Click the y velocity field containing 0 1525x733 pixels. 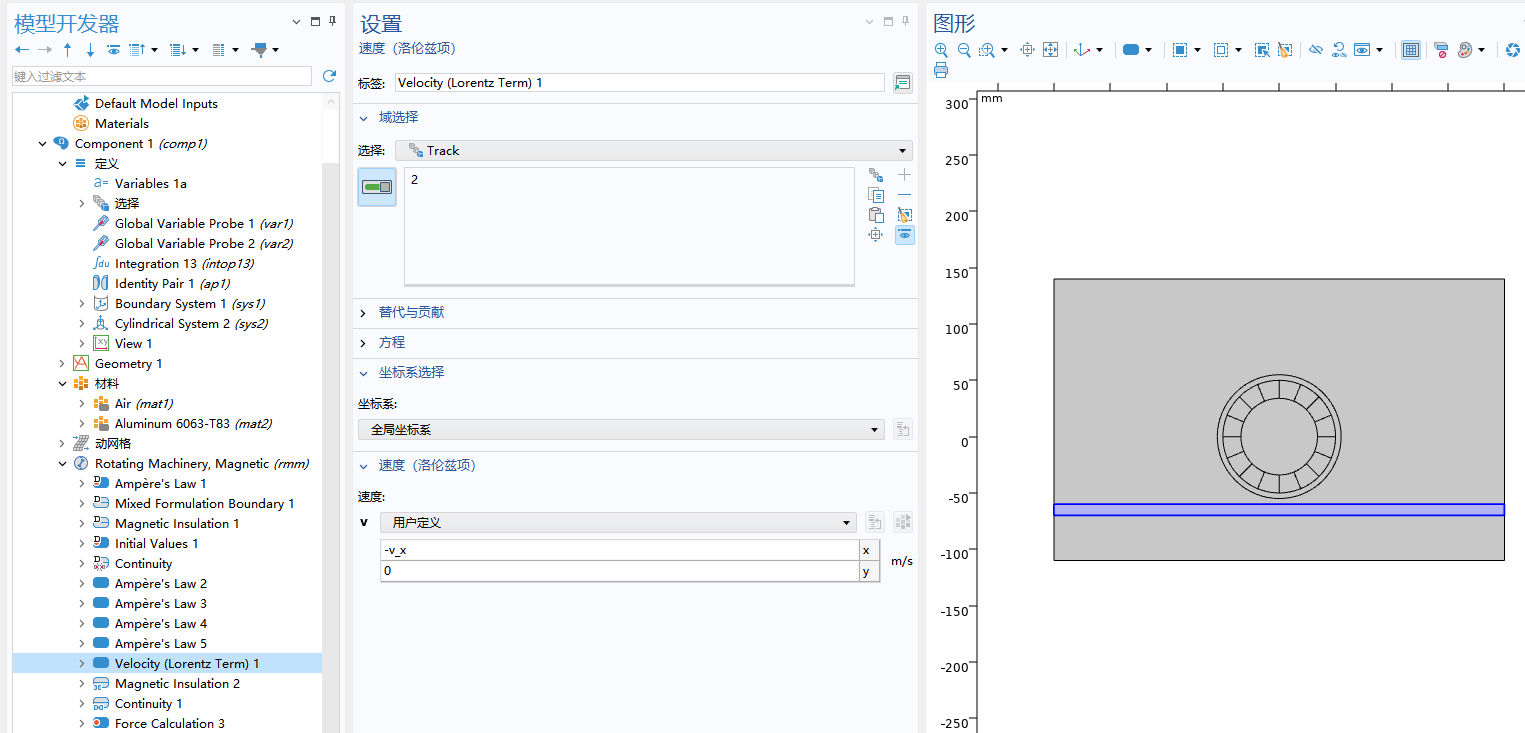tap(619, 571)
